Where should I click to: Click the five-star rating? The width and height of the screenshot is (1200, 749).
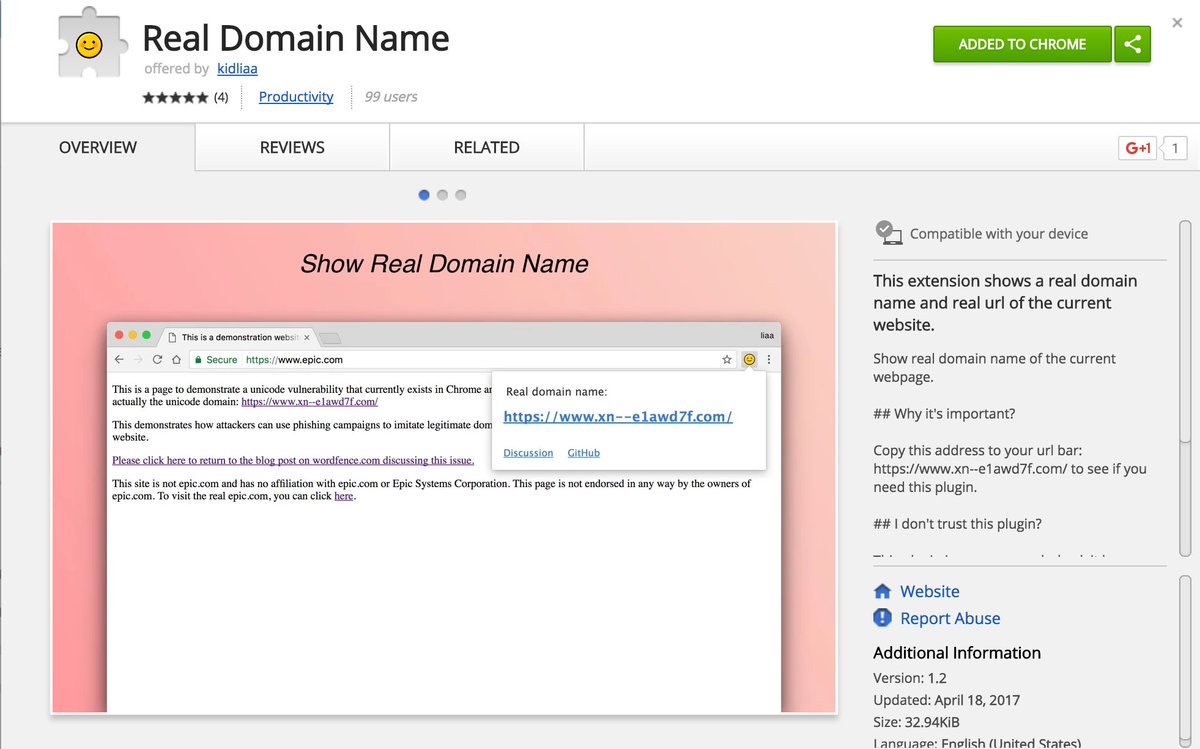pyautogui.click(x=175, y=97)
